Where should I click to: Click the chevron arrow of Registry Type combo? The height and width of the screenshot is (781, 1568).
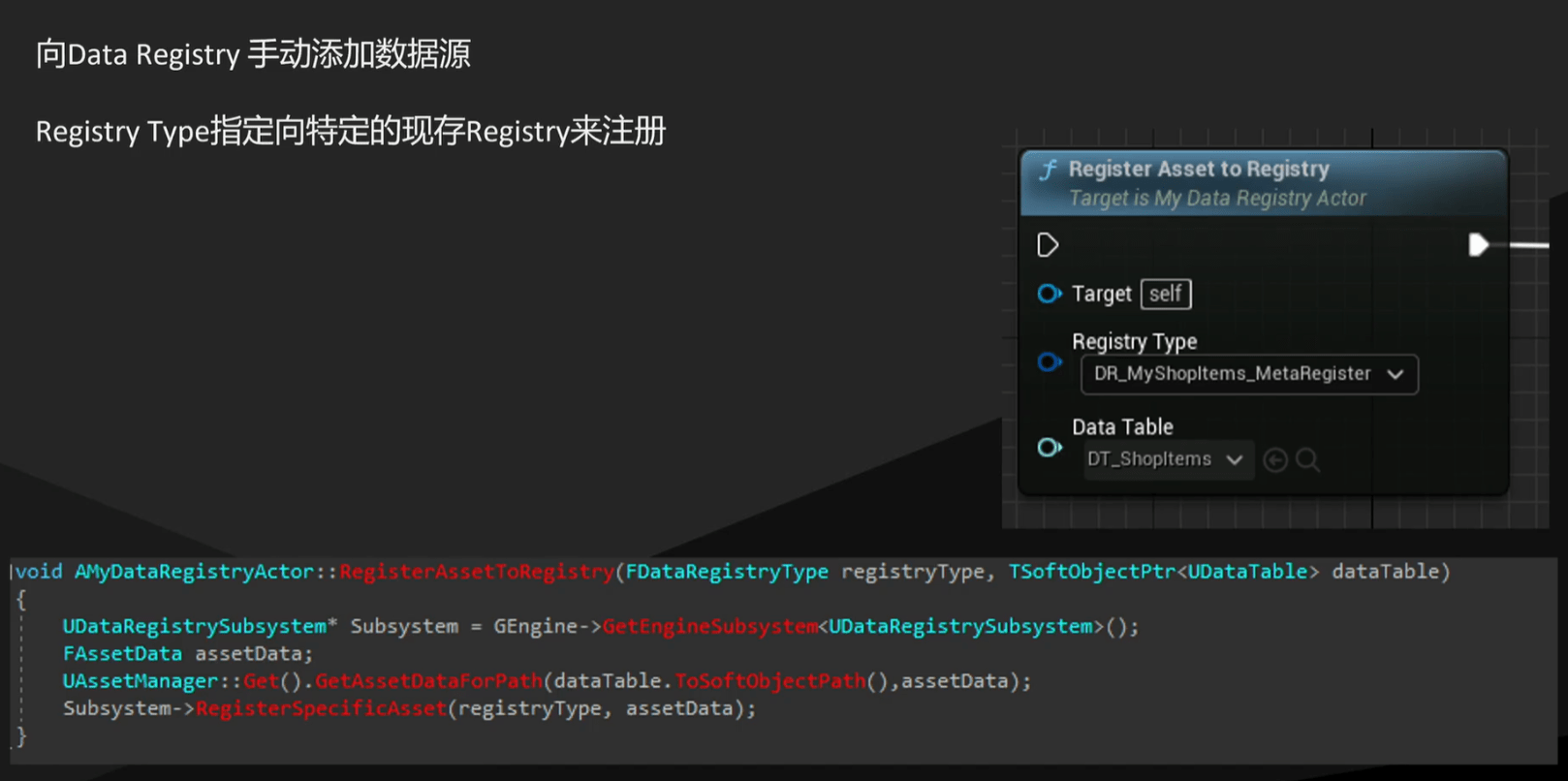[1396, 375]
